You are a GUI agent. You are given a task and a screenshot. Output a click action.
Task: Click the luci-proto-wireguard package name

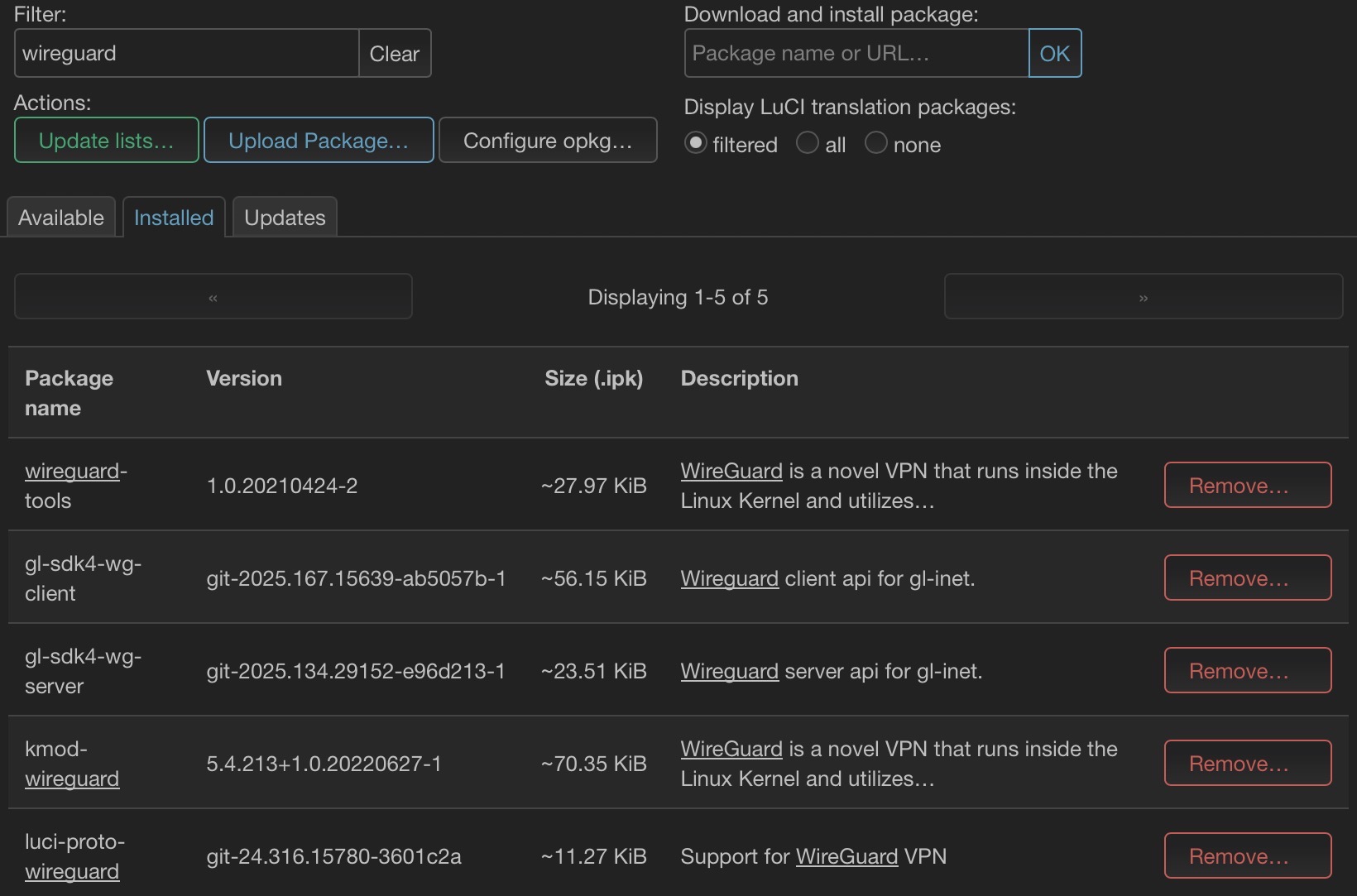pos(74,856)
